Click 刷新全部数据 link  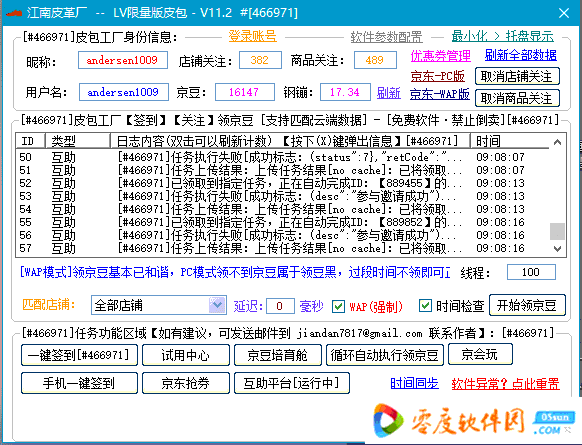[521, 55]
